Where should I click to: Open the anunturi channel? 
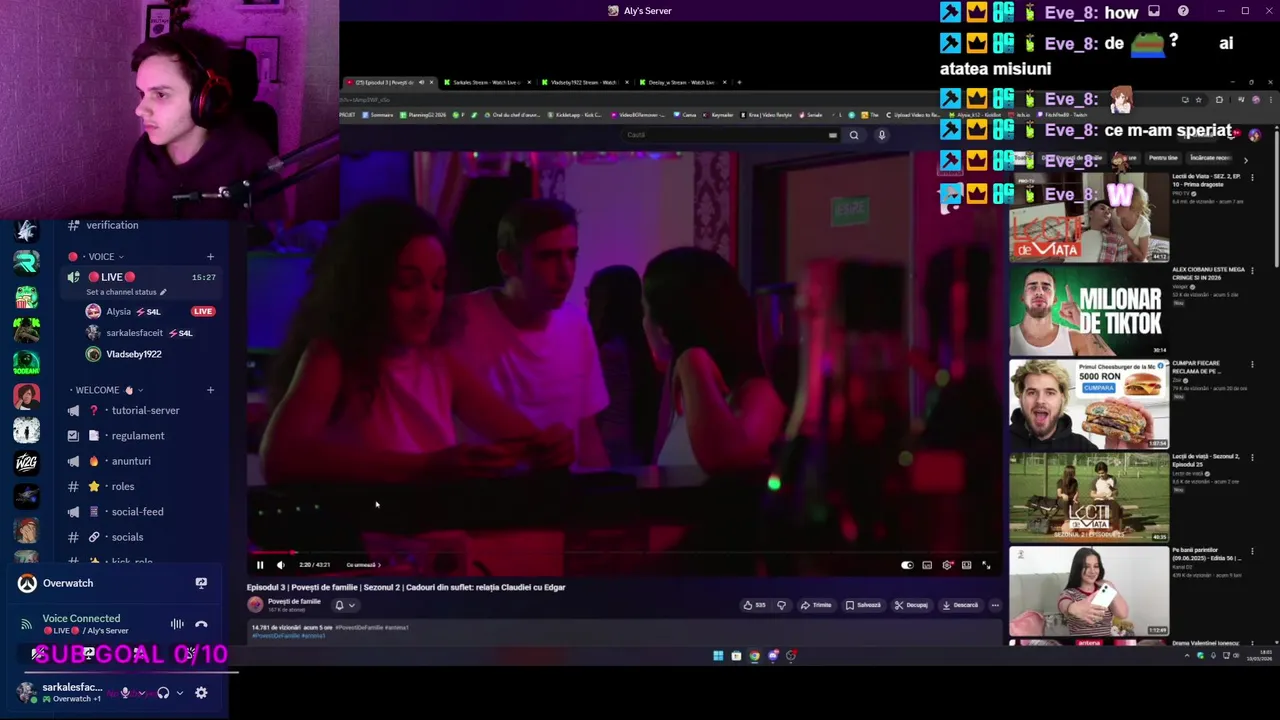131,461
